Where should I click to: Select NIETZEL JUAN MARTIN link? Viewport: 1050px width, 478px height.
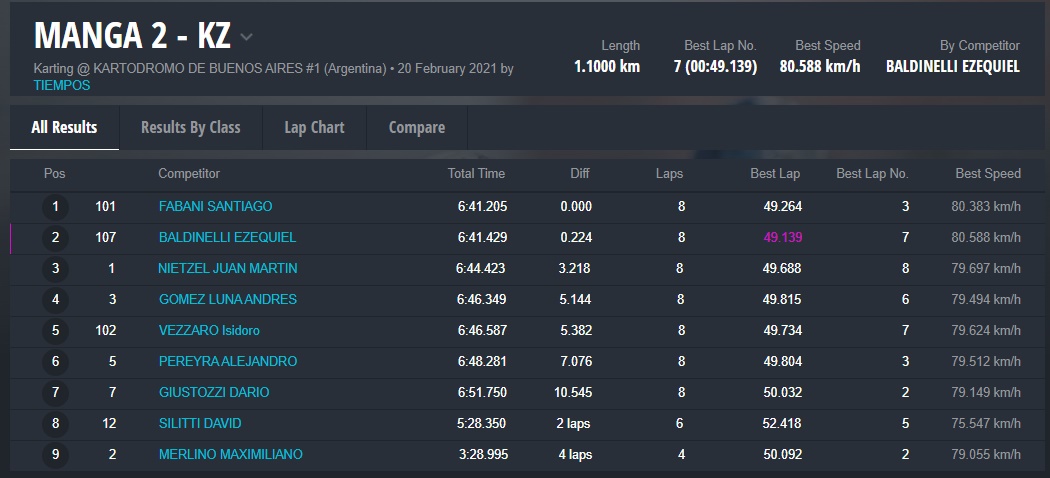[227, 269]
